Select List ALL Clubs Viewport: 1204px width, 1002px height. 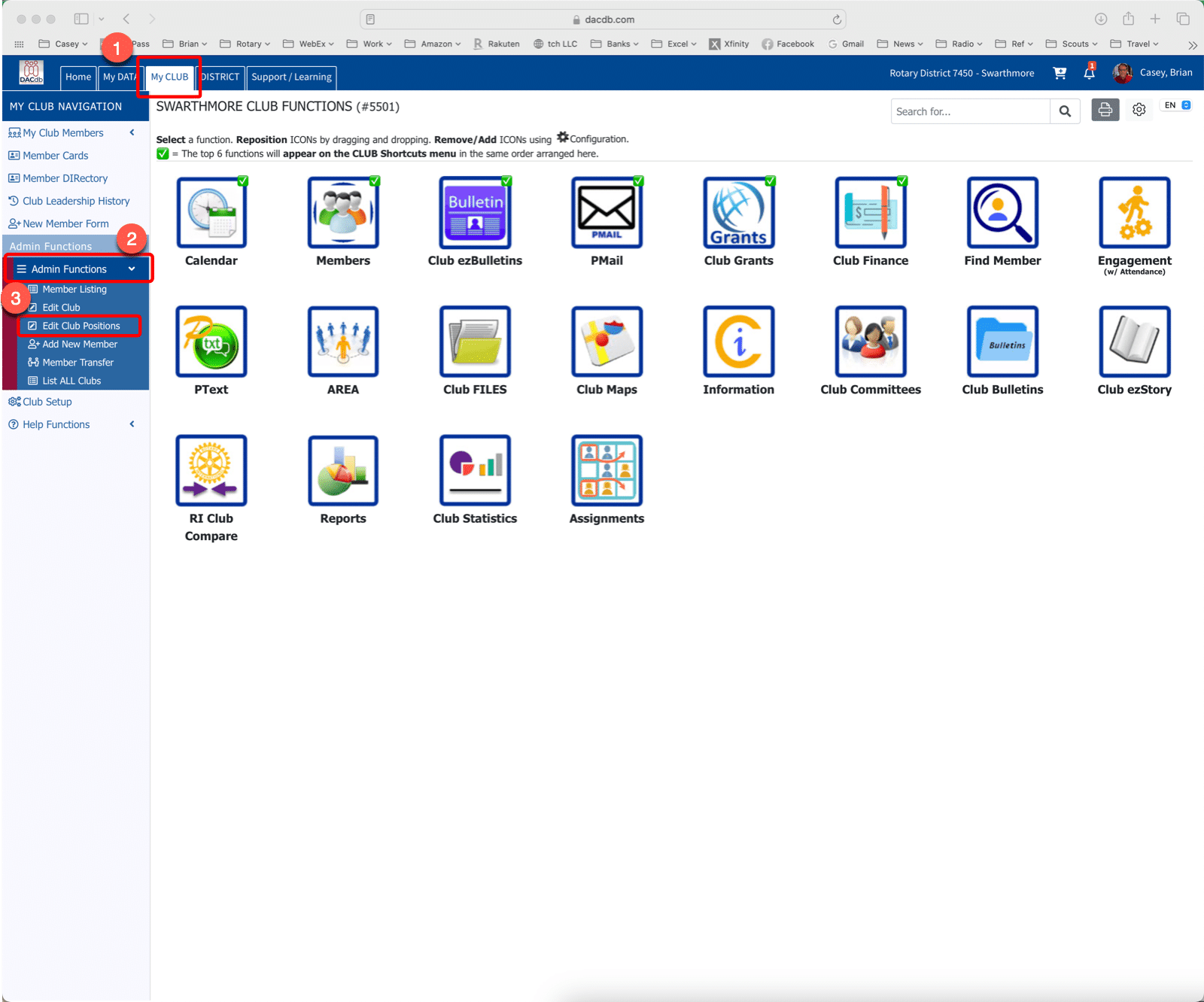(x=71, y=381)
